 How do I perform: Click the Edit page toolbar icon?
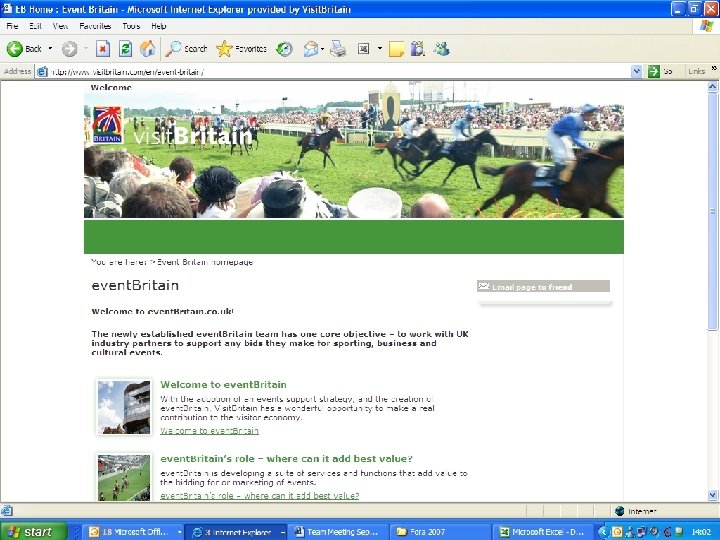(363, 49)
